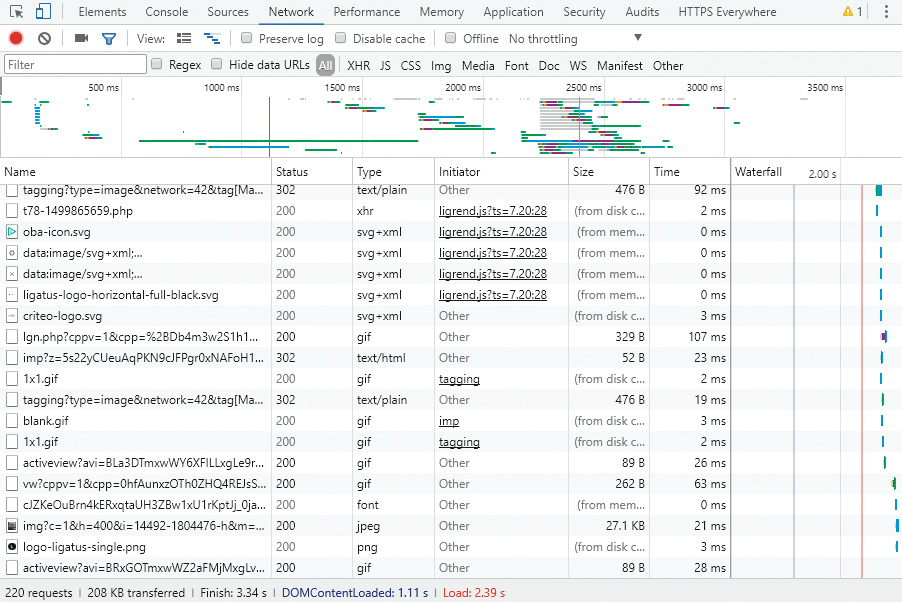Clear the network log
The height and width of the screenshot is (602, 902).
pos(44,38)
